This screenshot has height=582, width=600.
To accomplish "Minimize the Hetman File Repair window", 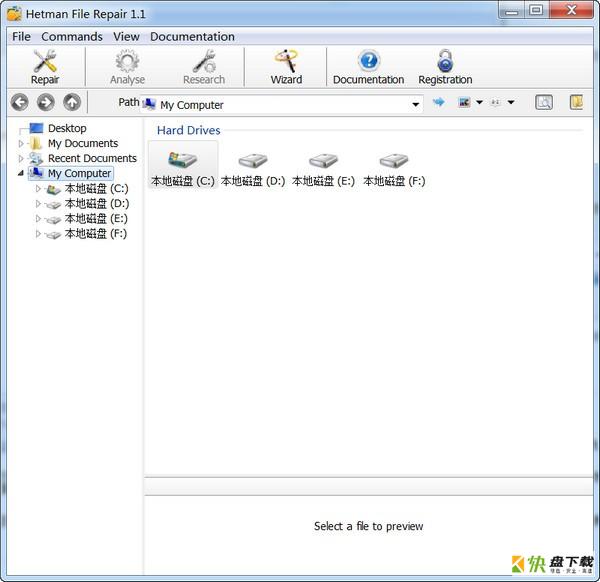I will tap(512, 11).
